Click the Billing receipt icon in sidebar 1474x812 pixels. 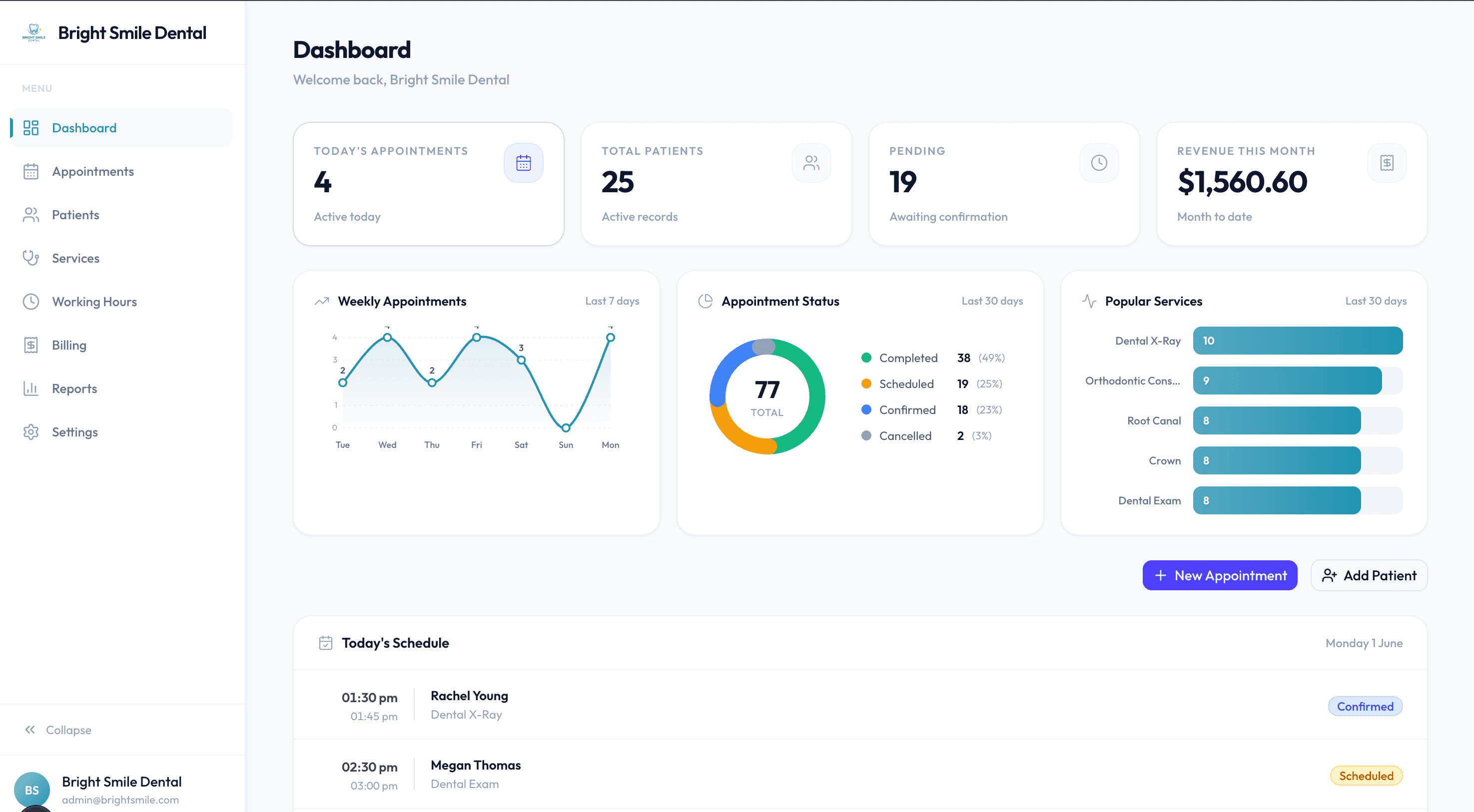tap(31, 345)
